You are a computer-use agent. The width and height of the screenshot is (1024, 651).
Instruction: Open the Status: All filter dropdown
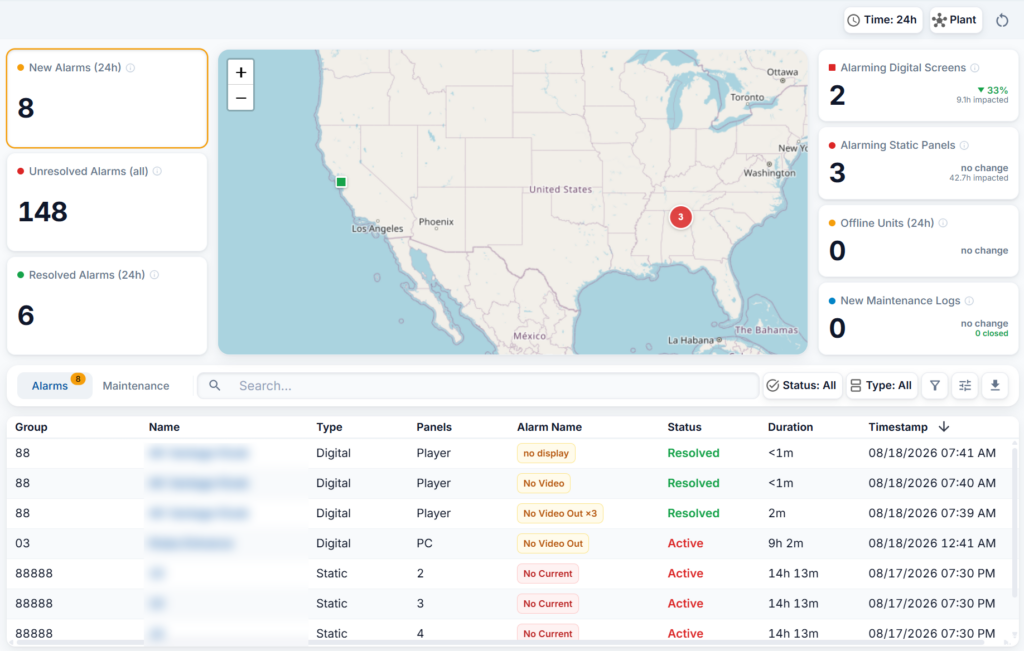[x=801, y=386]
